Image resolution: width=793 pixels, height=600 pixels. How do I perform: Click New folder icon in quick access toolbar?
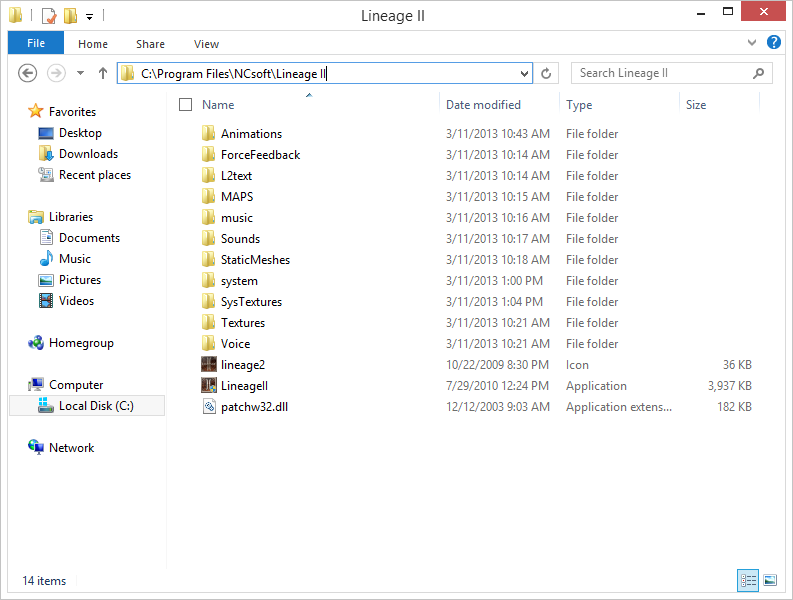tap(70, 16)
